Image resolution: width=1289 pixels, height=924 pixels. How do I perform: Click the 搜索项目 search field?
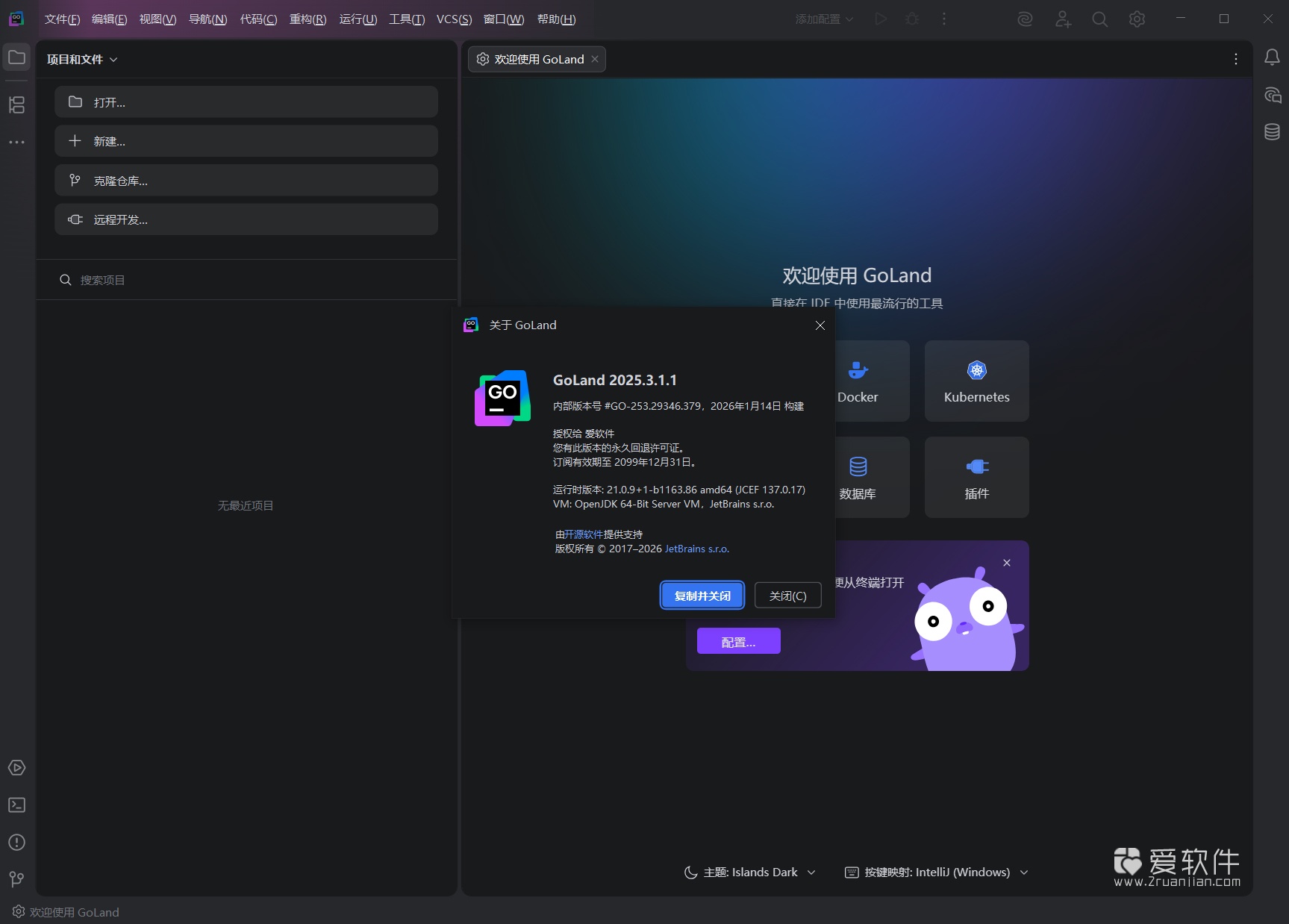103,280
